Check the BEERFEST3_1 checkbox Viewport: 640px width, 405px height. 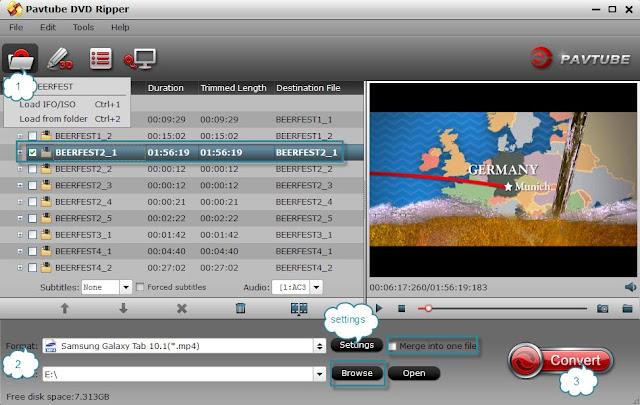(x=33, y=235)
